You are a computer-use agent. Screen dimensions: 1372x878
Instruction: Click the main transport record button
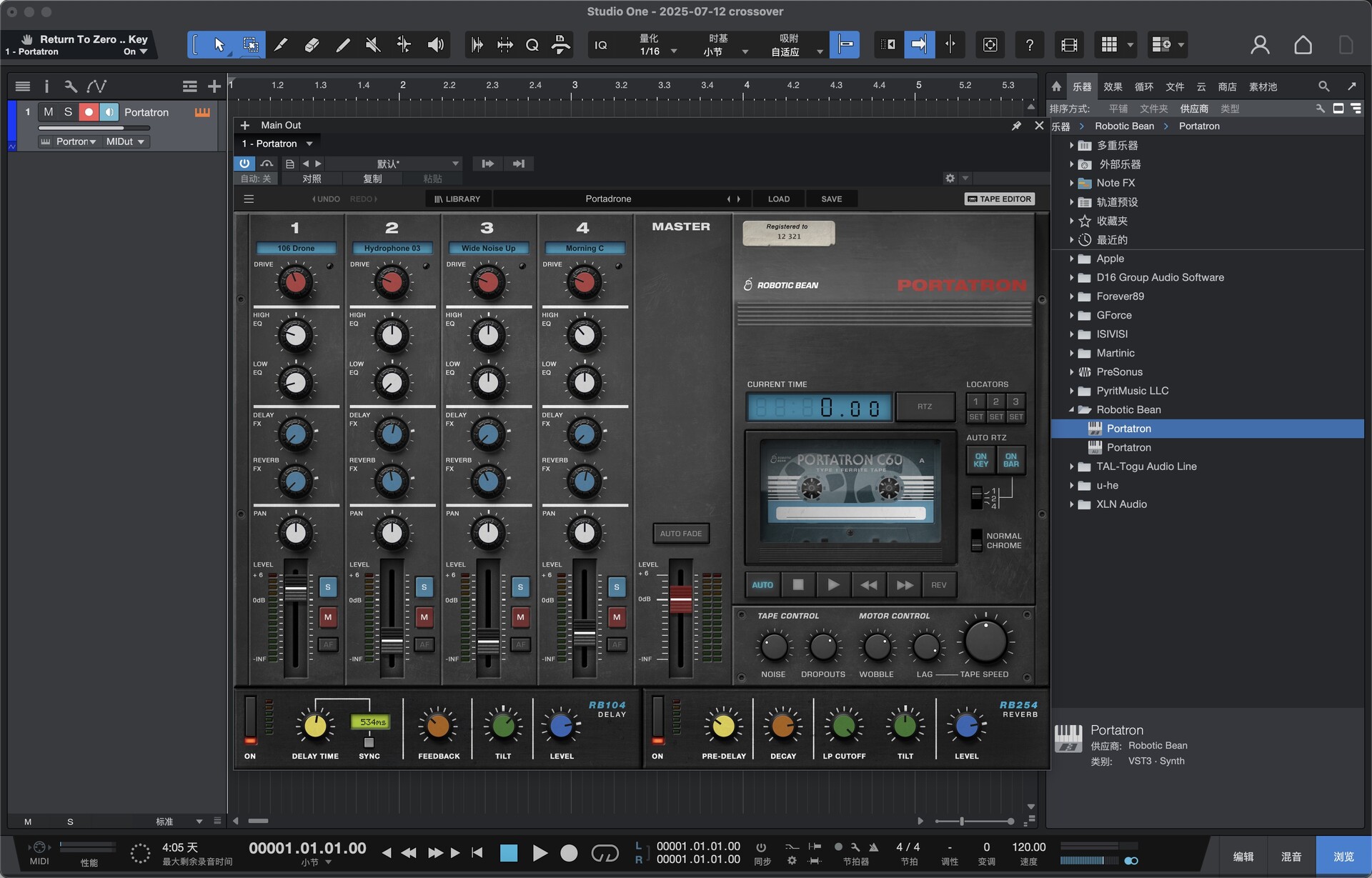(x=569, y=853)
